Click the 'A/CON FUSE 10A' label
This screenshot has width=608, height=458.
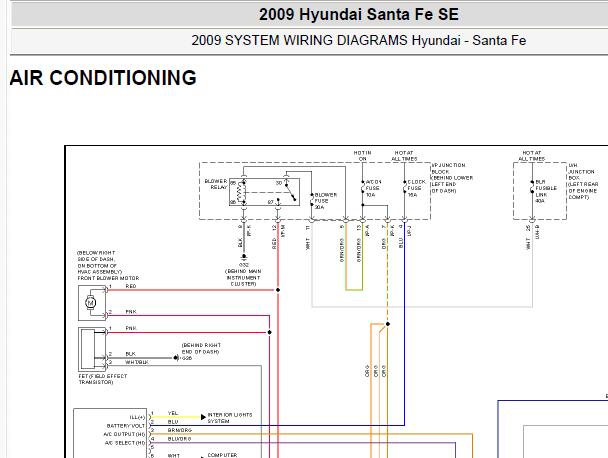(373, 188)
